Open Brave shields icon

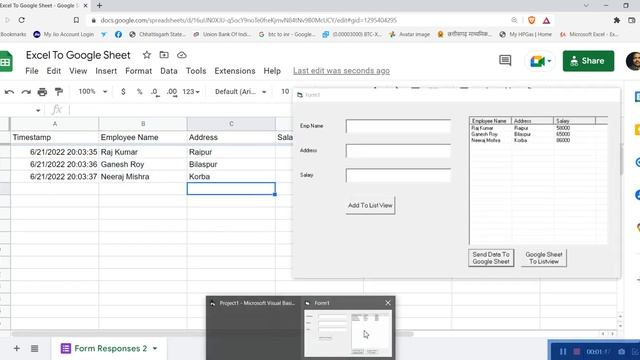click(531, 20)
